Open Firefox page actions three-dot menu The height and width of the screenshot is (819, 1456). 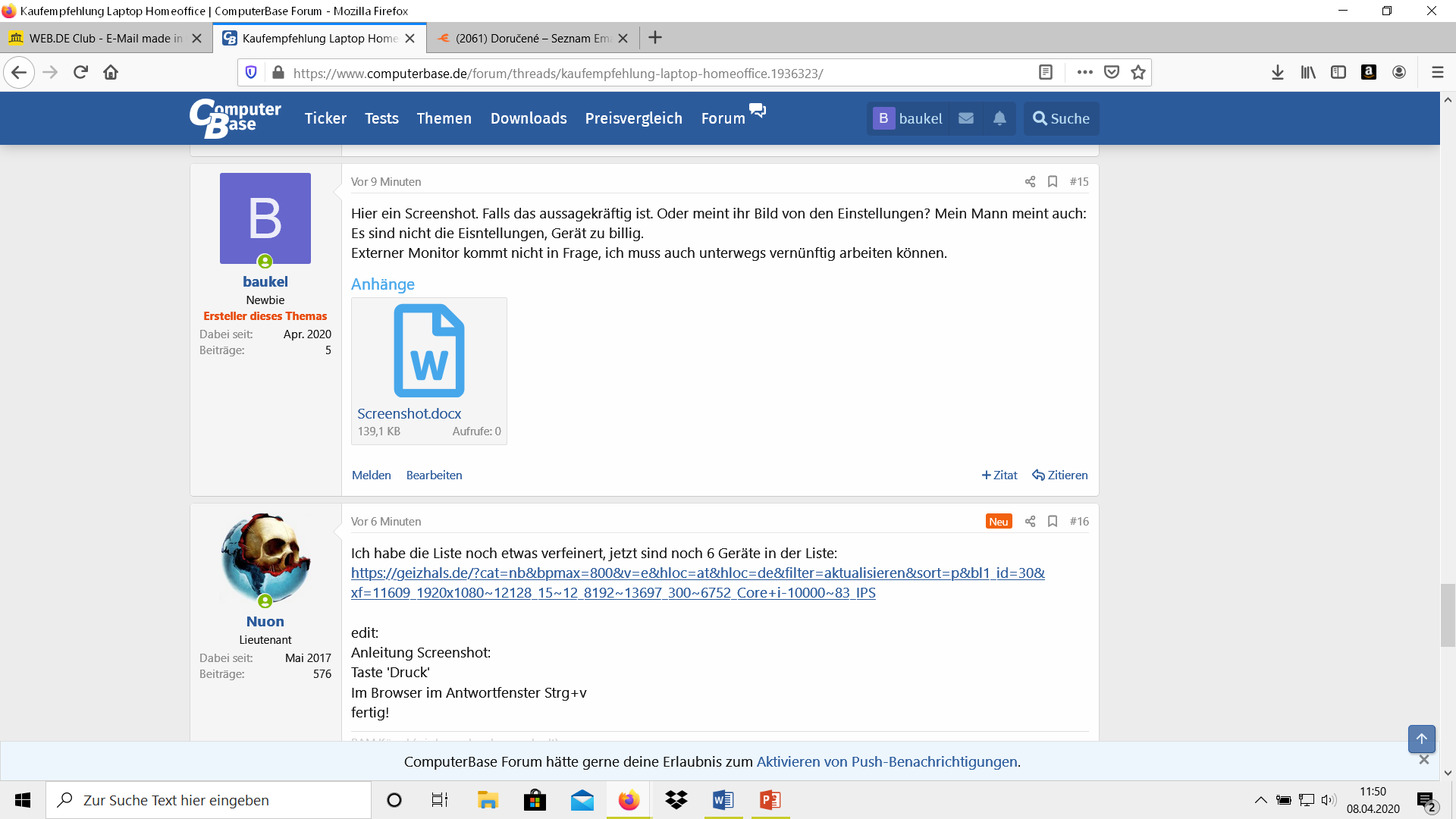1085,72
